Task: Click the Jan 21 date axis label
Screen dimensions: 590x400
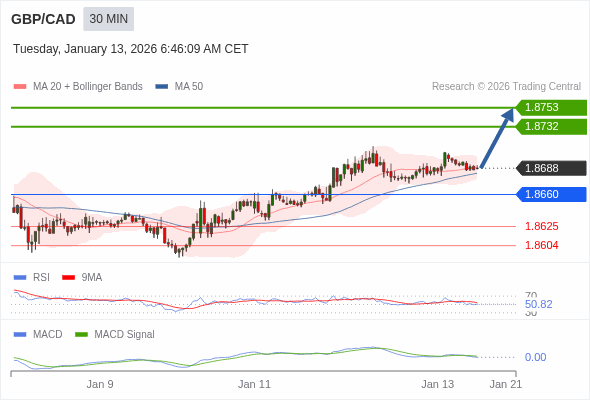Action: (506, 384)
